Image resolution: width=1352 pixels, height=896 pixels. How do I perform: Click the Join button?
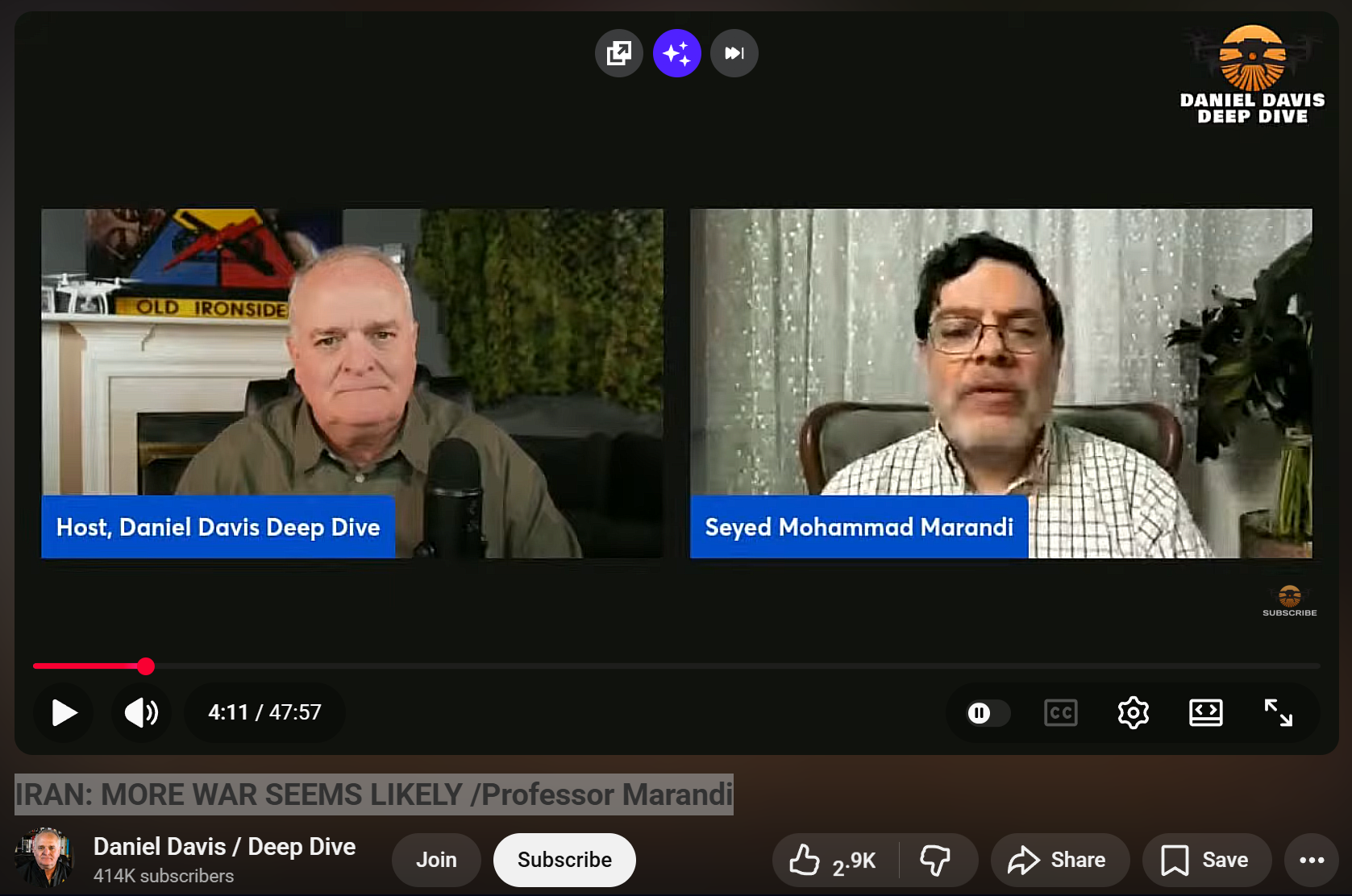pyautogui.click(x=436, y=860)
